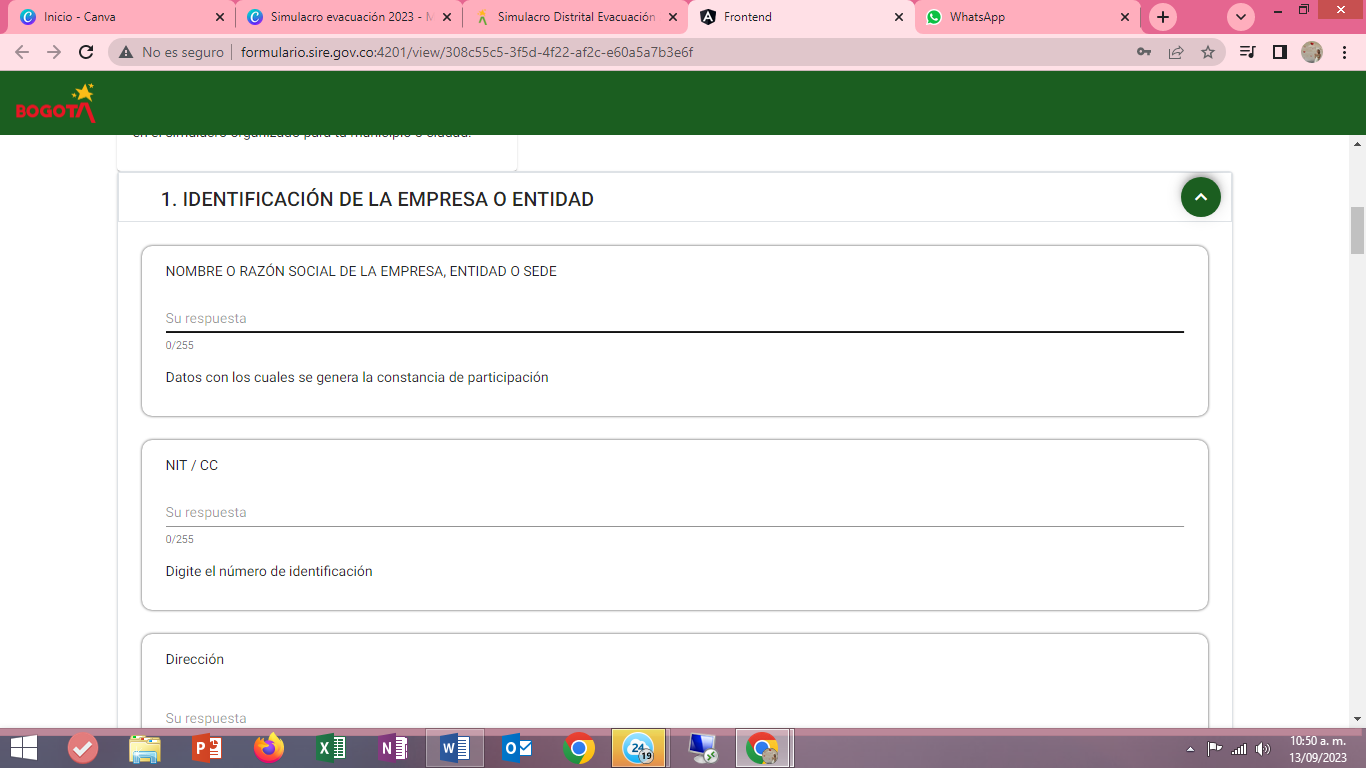The height and width of the screenshot is (768, 1366).
Task: Open the Chrome three-dot menu
Action: pyautogui.click(x=1342, y=52)
